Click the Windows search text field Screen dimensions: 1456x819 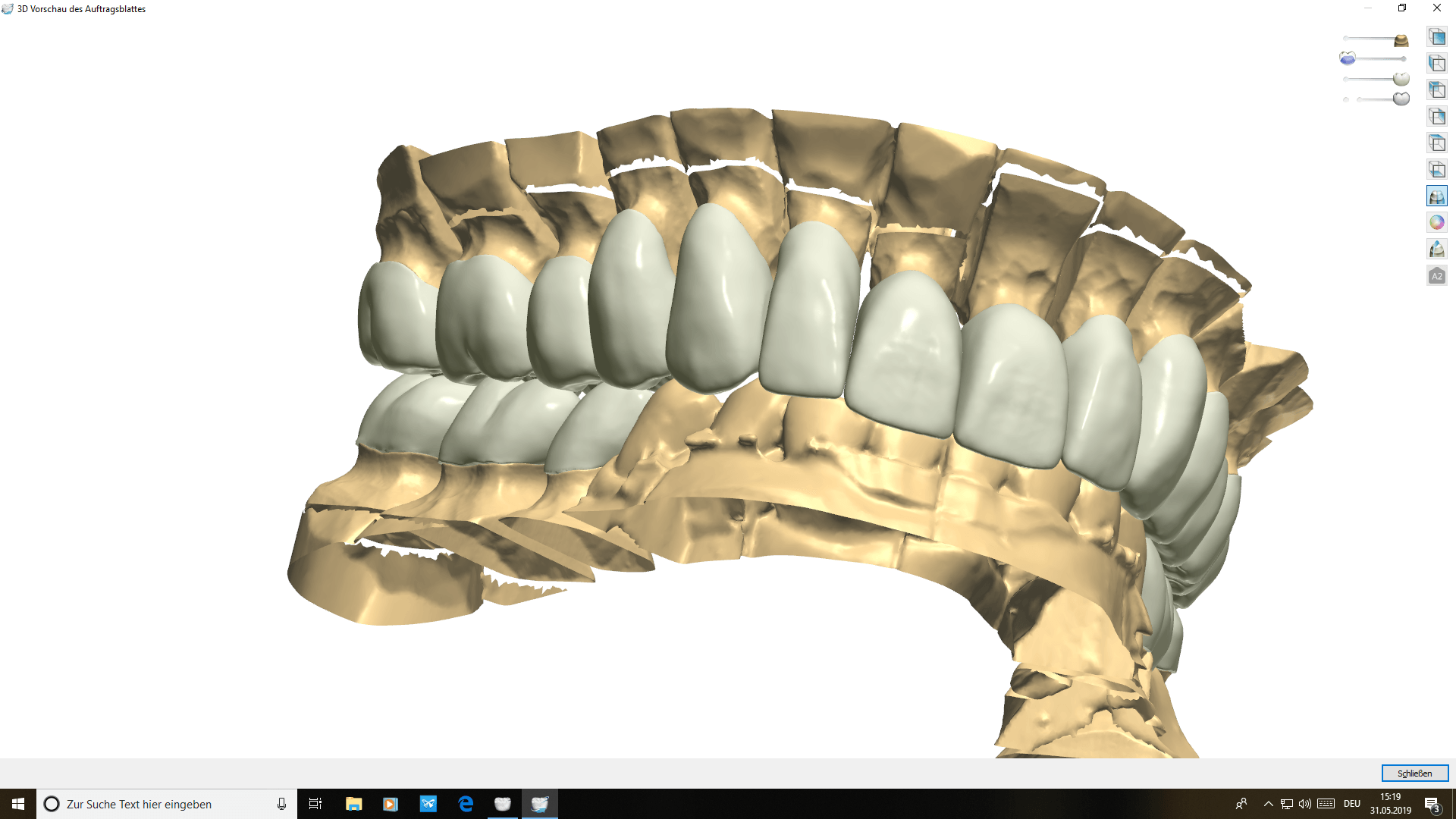tap(167, 804)
